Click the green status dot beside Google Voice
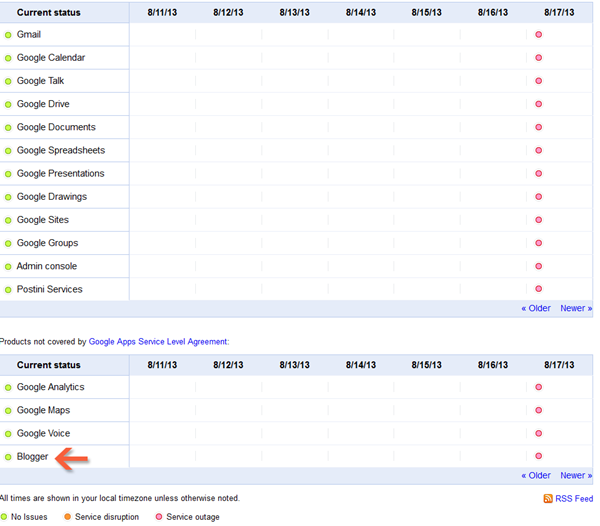This screenshot has height=526, width=600. click(8, 434)
